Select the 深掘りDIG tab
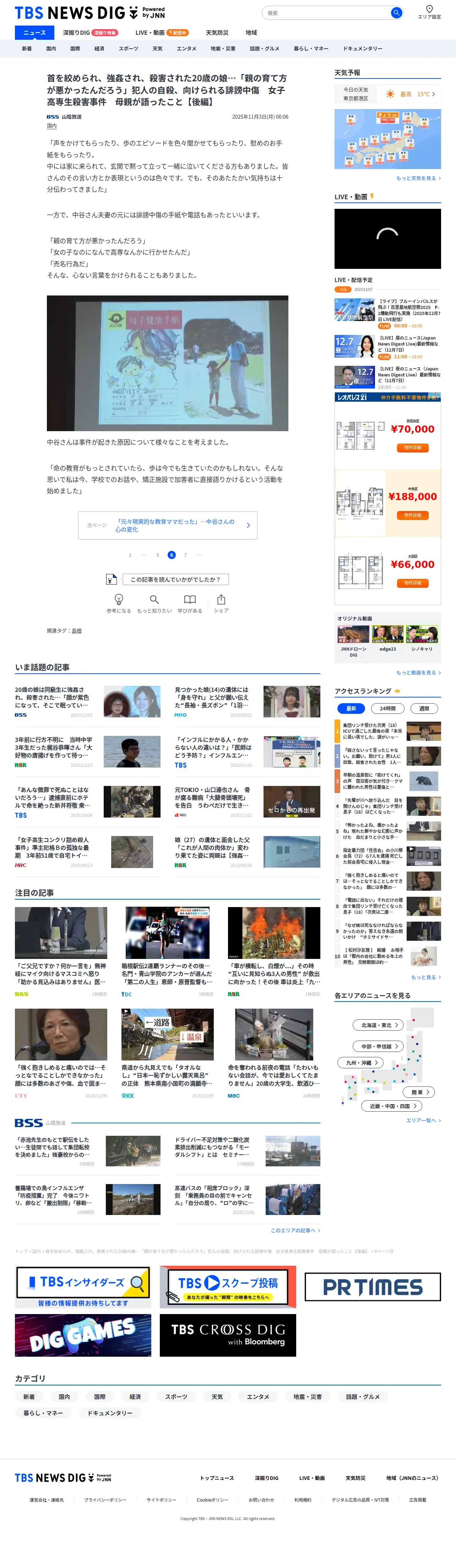The width and height of the screenshot is (456, 1568). pyautogui.click(x=90, y=33)
